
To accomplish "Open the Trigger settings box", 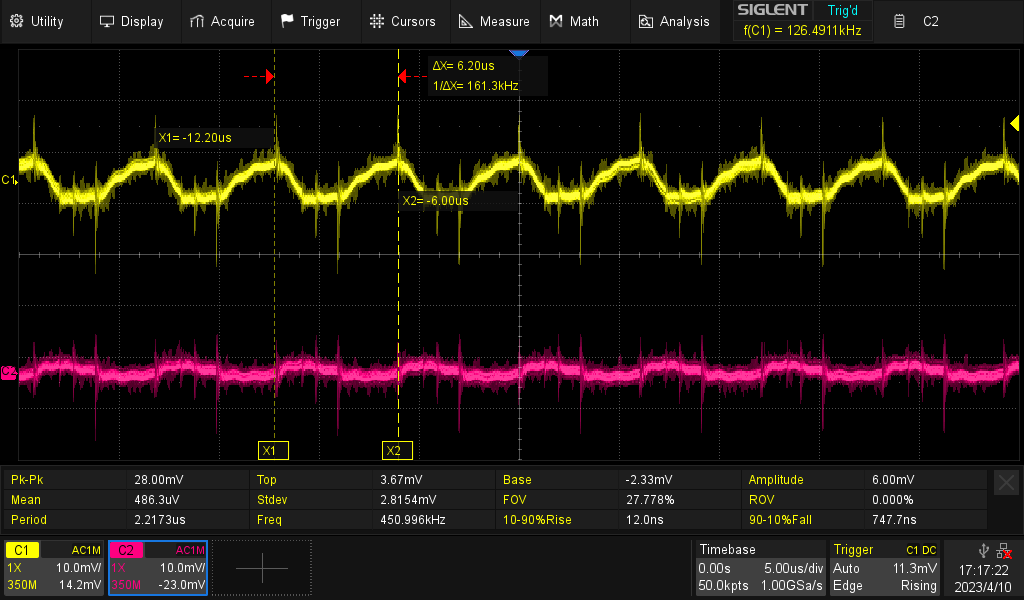I will click(885, 567).
